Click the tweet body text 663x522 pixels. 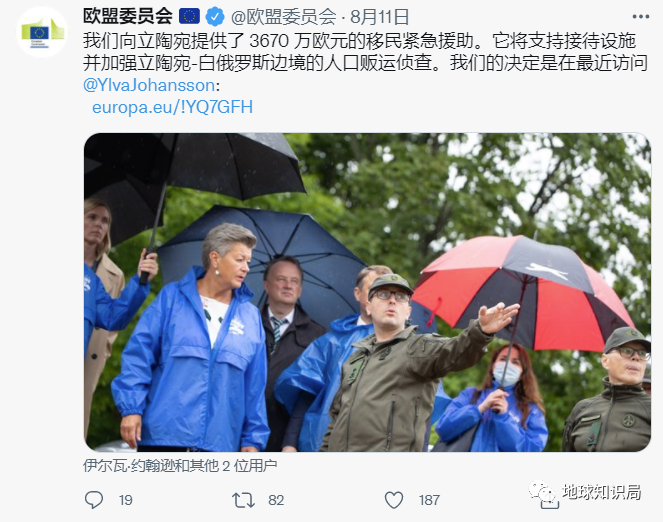(365, 52)
